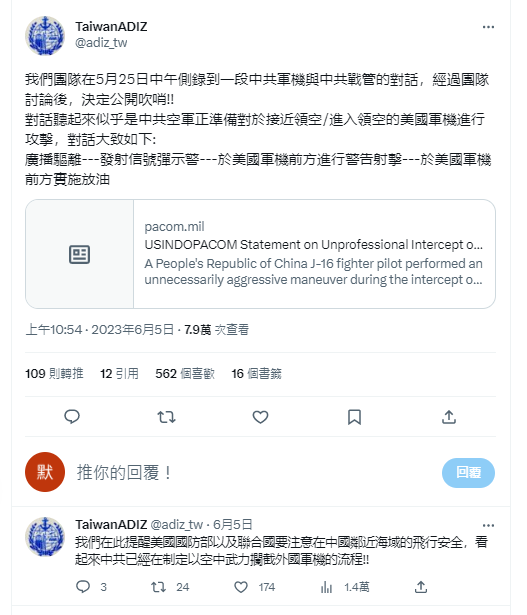
Task: Bookmark the main tweet
Action: click(354, 417)
